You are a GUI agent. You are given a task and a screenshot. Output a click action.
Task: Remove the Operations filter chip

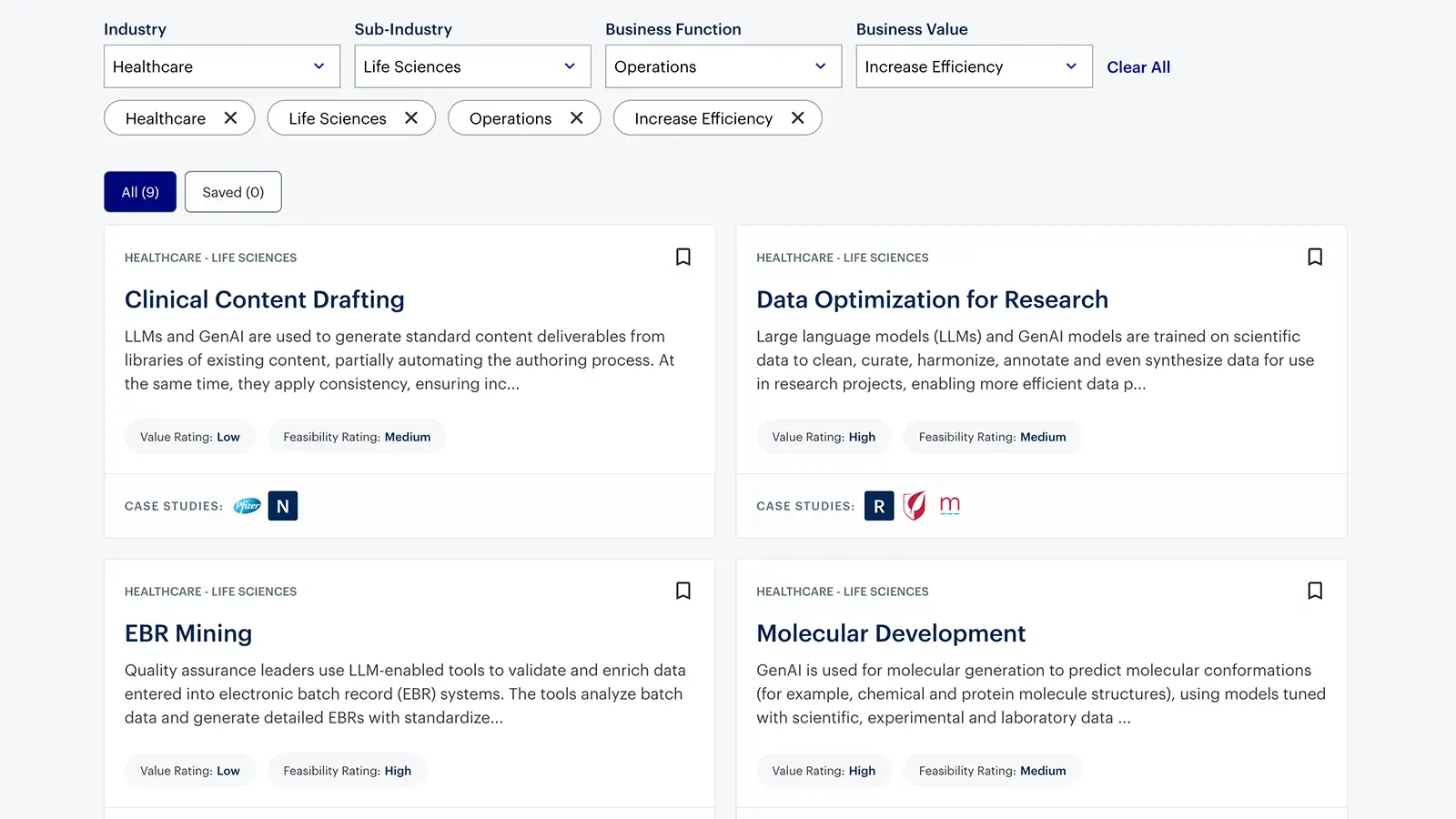click(576, 118)
